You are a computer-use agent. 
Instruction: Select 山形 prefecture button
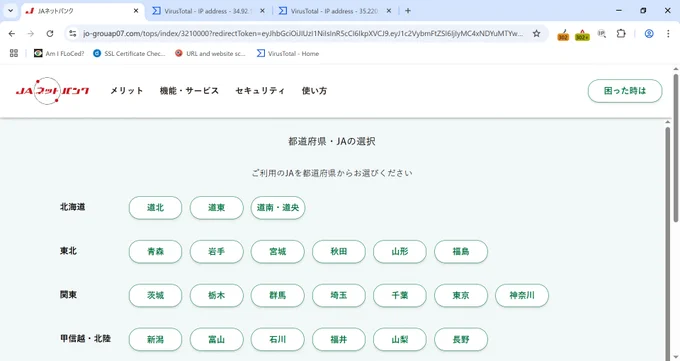tap(400, 252)
